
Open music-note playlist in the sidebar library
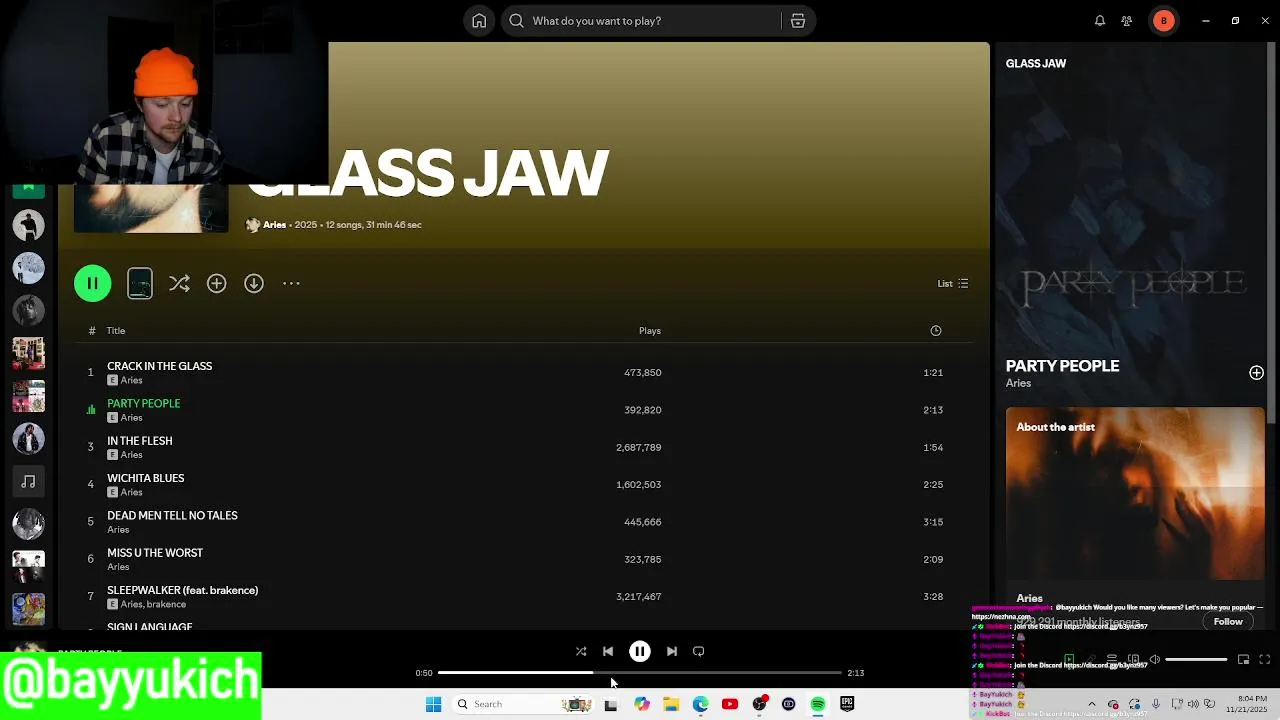point(28,482)
